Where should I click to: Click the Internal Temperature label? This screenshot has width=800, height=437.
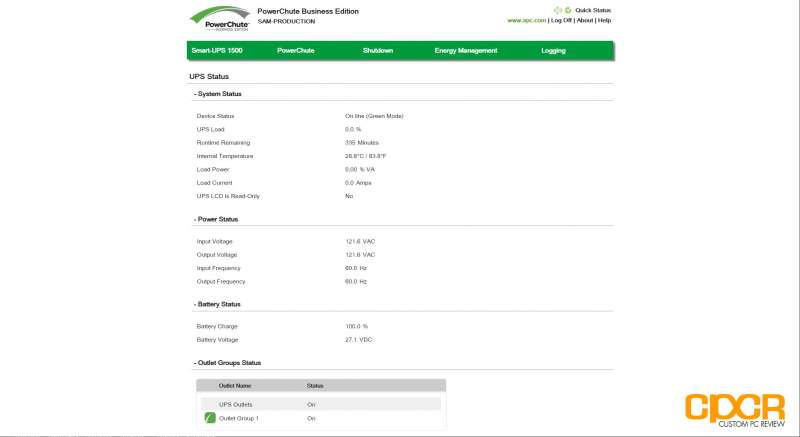(x=225, y=156)
